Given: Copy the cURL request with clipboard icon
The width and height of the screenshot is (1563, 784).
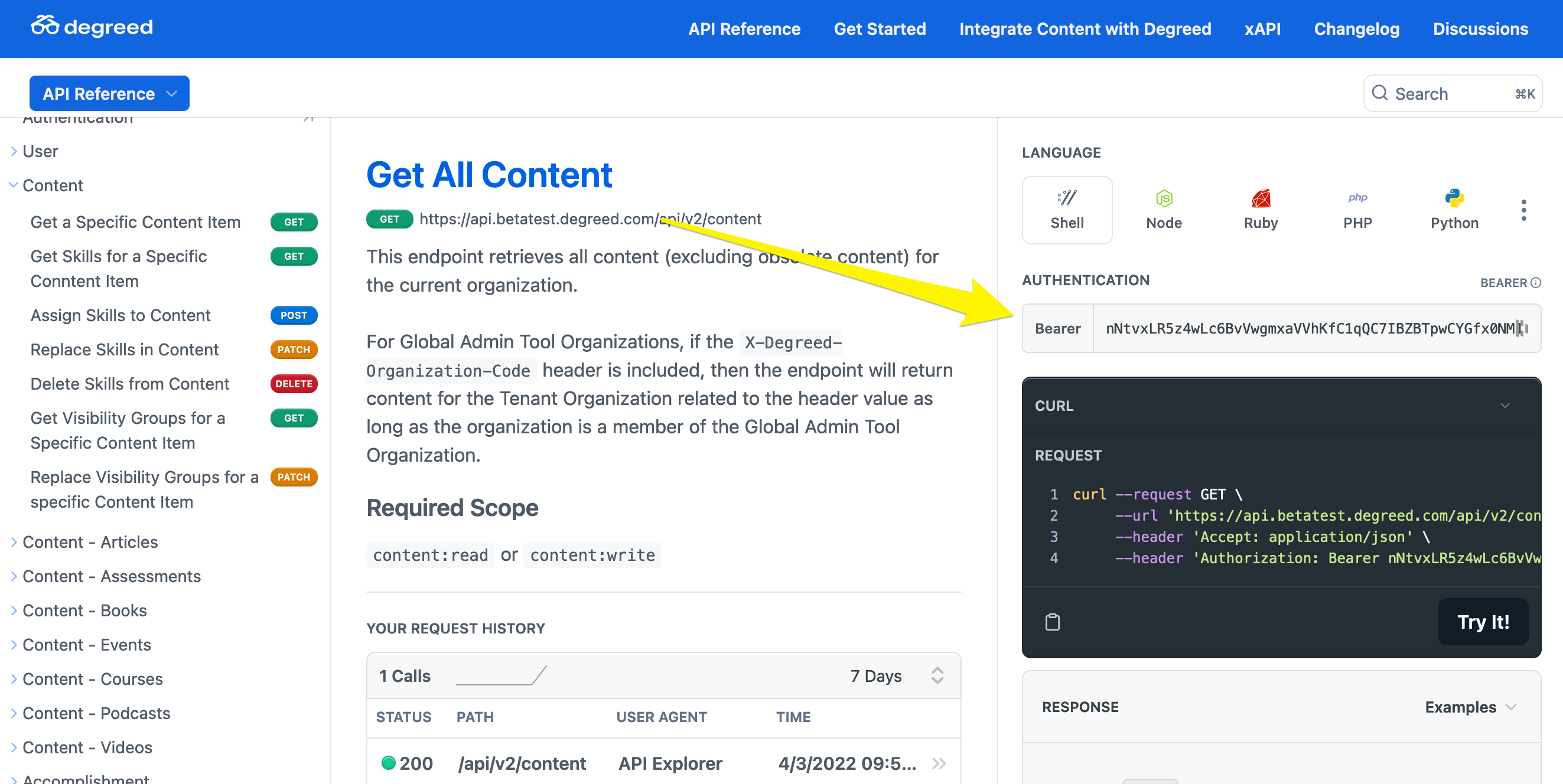Looking at the screenshot, I should coord(1052,622).
